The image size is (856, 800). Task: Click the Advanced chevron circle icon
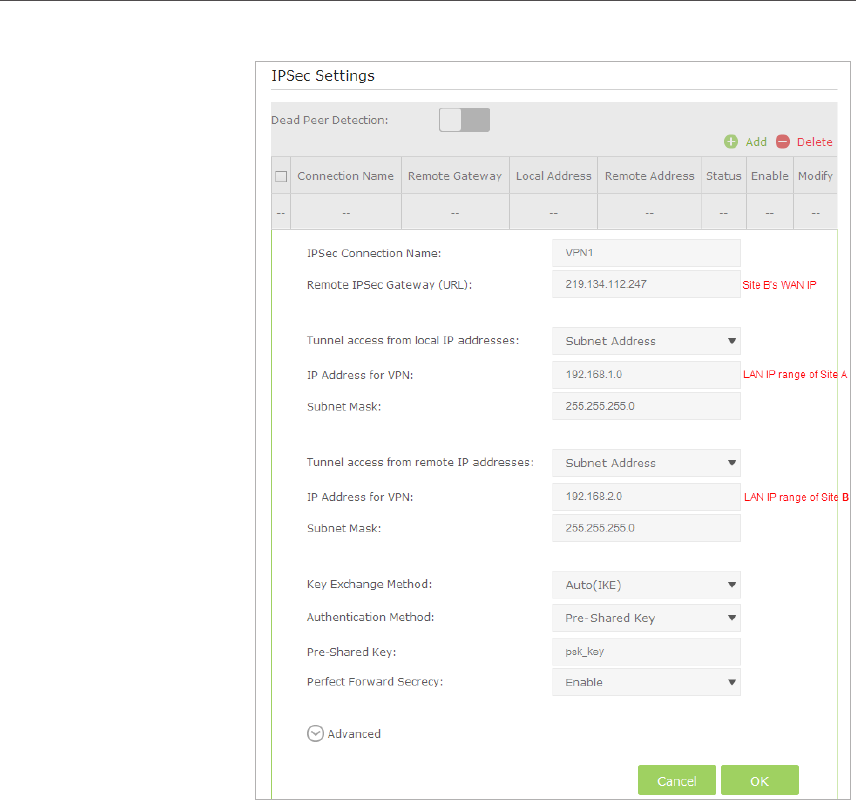click(315, 733)
